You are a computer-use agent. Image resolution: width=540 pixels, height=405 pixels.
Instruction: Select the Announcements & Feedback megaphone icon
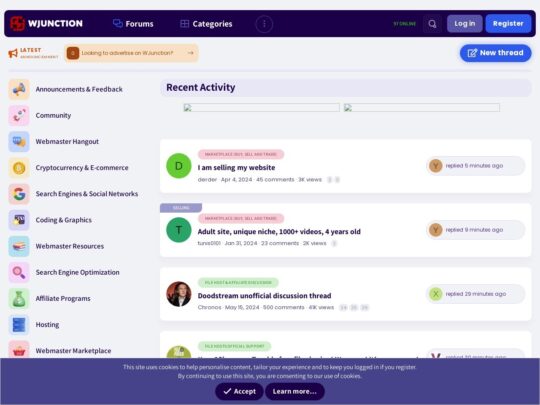[x=19, y=89]
